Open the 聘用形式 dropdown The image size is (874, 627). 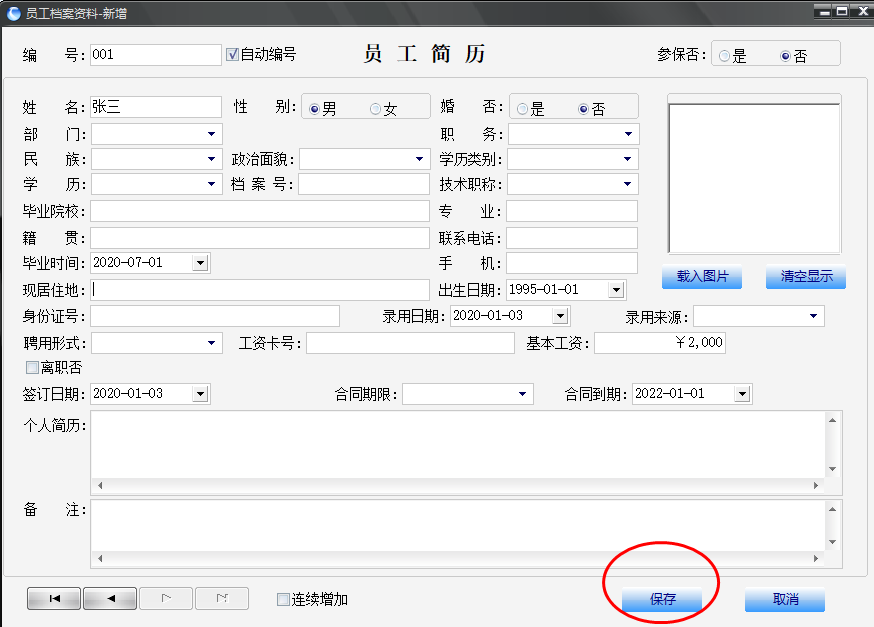click(x=211, y=343)
